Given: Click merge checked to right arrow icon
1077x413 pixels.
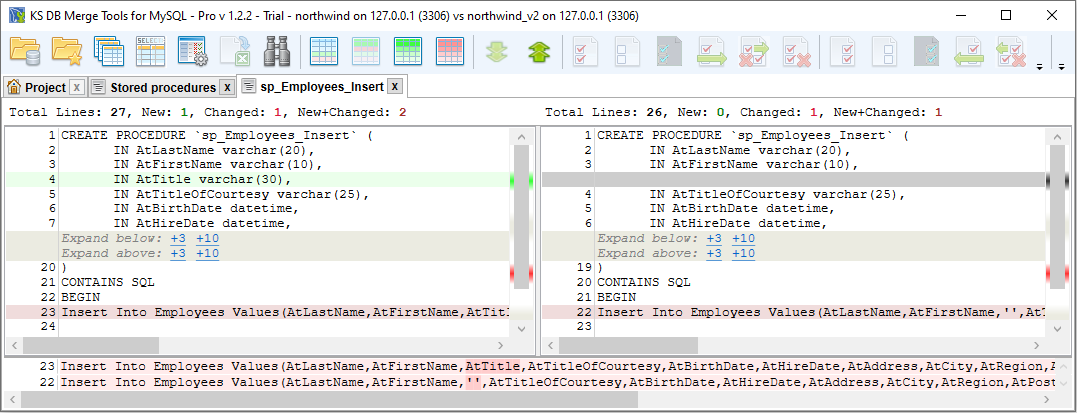Looking at the screenshot, I should tap(712, 52).
